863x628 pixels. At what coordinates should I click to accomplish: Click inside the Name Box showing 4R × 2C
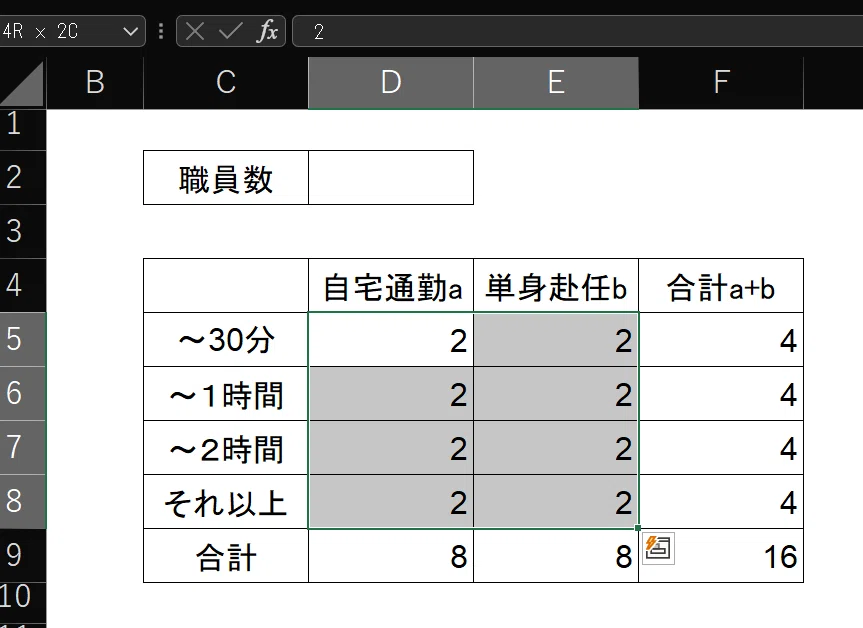tap(59, 31)
